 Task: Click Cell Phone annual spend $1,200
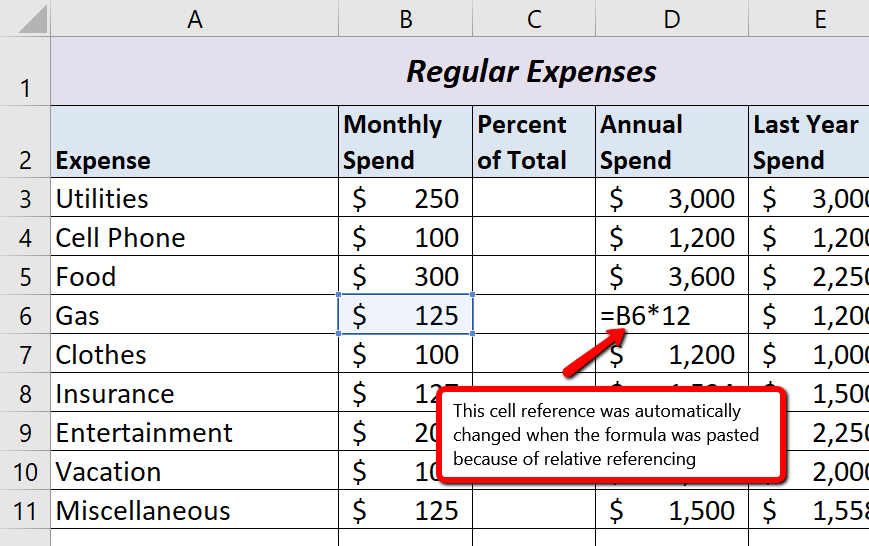(x=672, y=237)
